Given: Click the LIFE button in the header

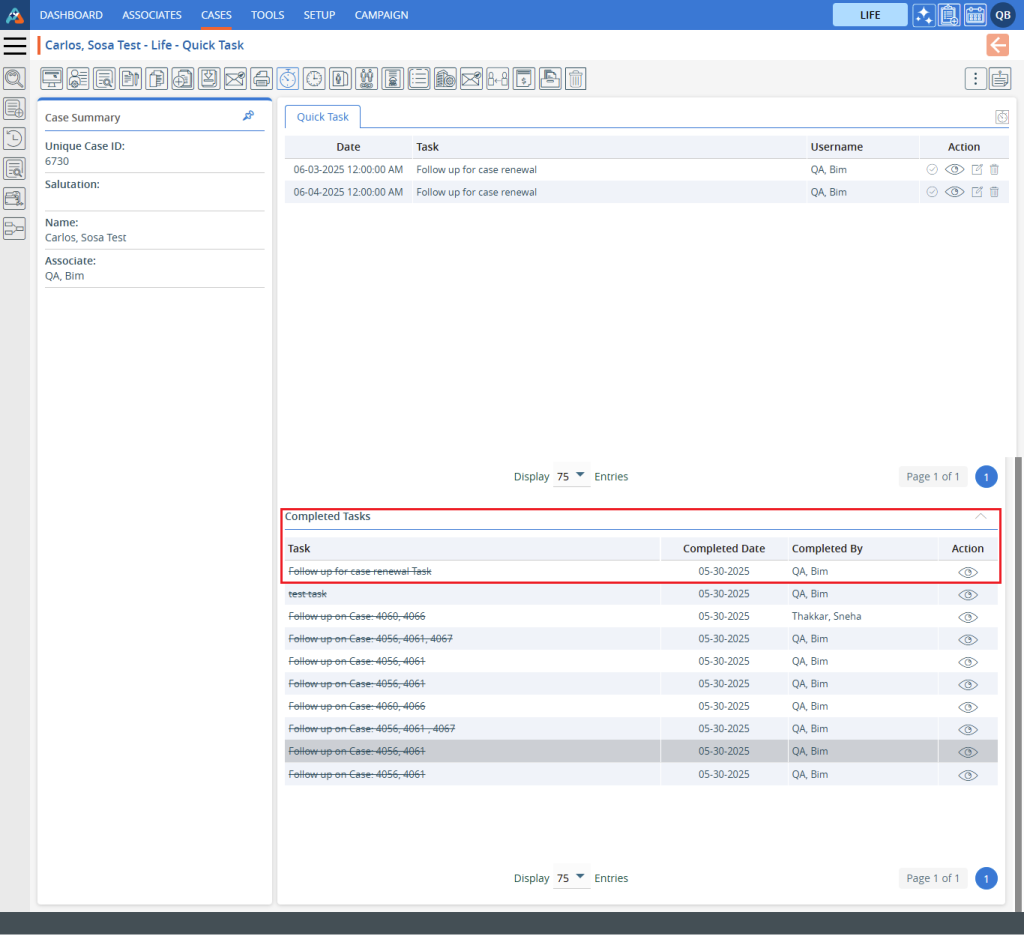Looking at the screenshot, I should click(x=870, y=15).
